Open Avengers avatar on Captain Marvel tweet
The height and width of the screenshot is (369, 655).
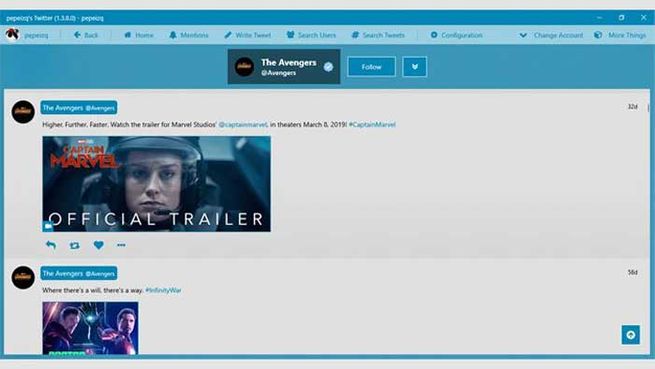(x=23, y=112)
